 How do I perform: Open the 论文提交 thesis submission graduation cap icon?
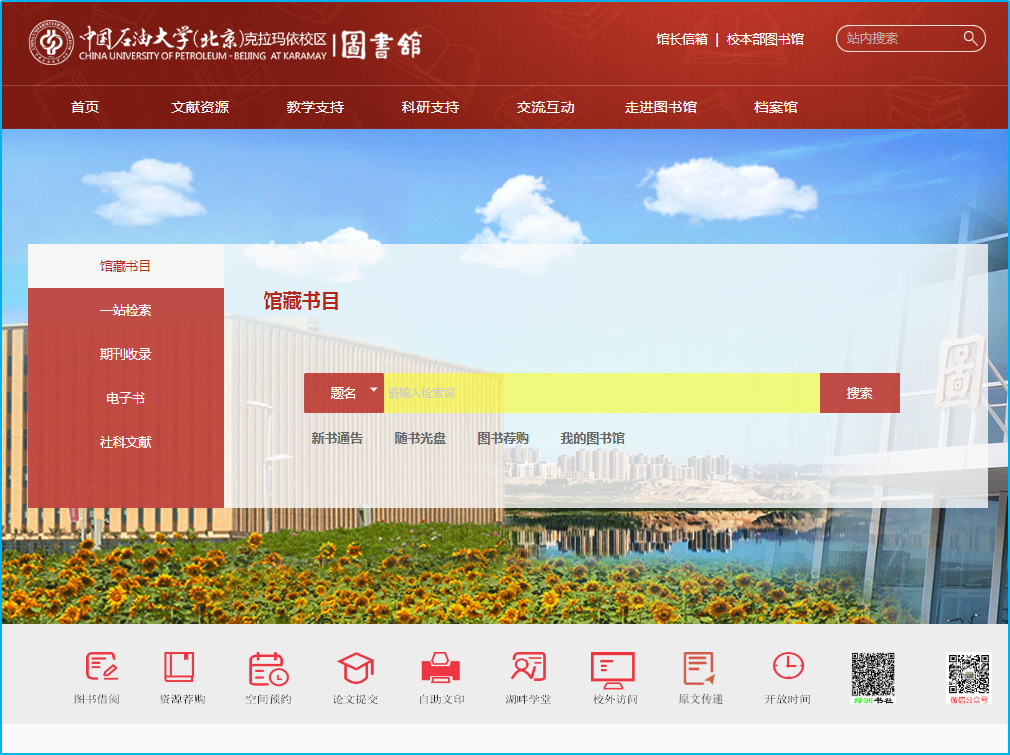pos(355,667)
